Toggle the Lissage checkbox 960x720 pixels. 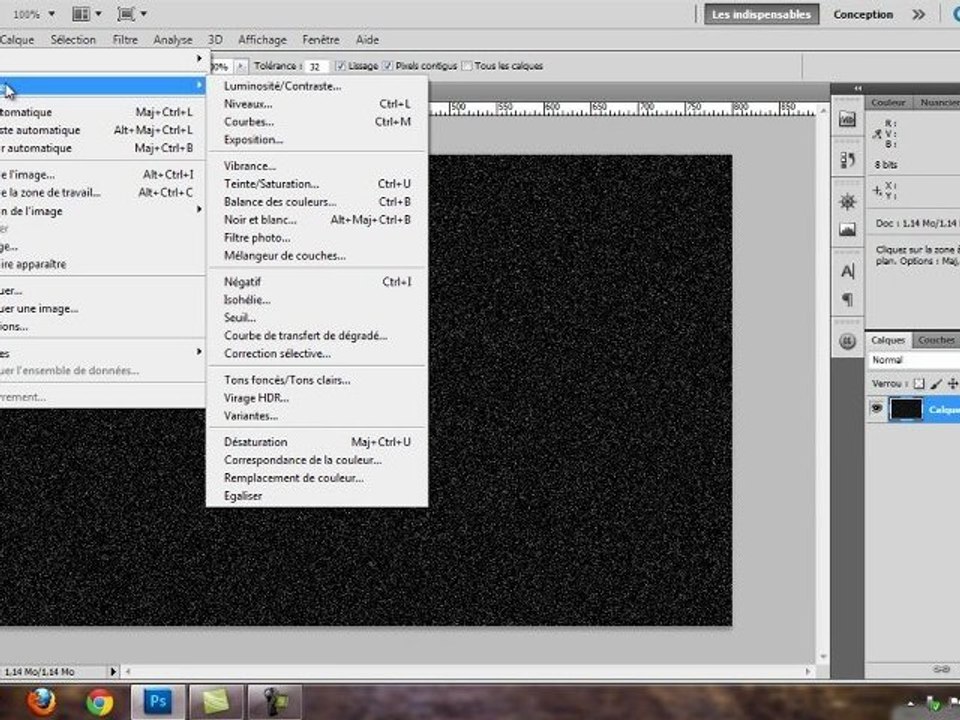[341, 66]
